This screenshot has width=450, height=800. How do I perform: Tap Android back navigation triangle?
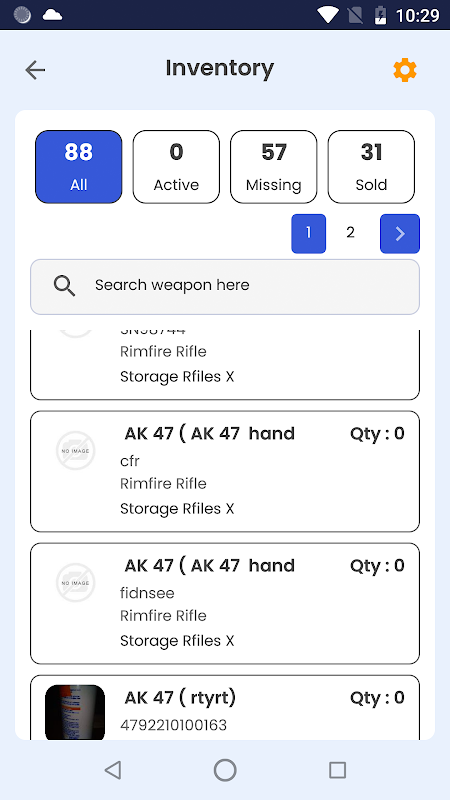tap(113, 770)
